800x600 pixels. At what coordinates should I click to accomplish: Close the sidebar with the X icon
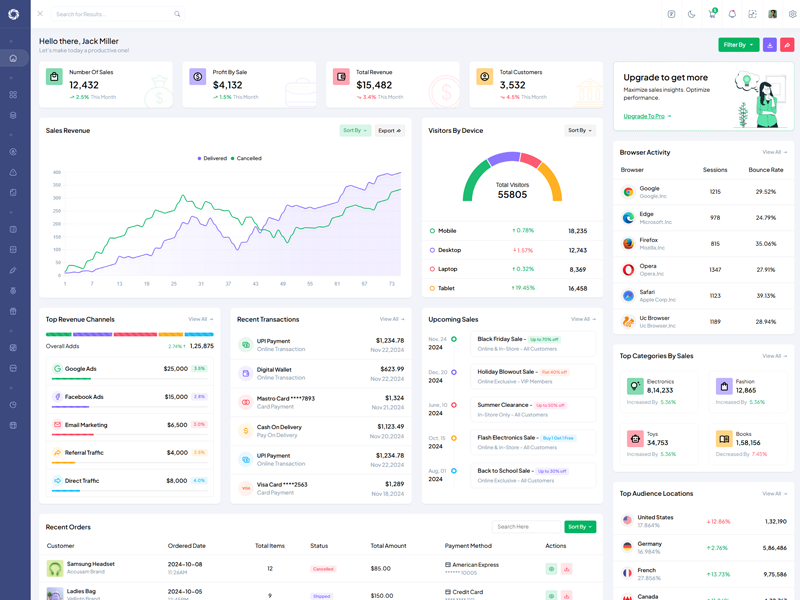(x=40, y=14)
